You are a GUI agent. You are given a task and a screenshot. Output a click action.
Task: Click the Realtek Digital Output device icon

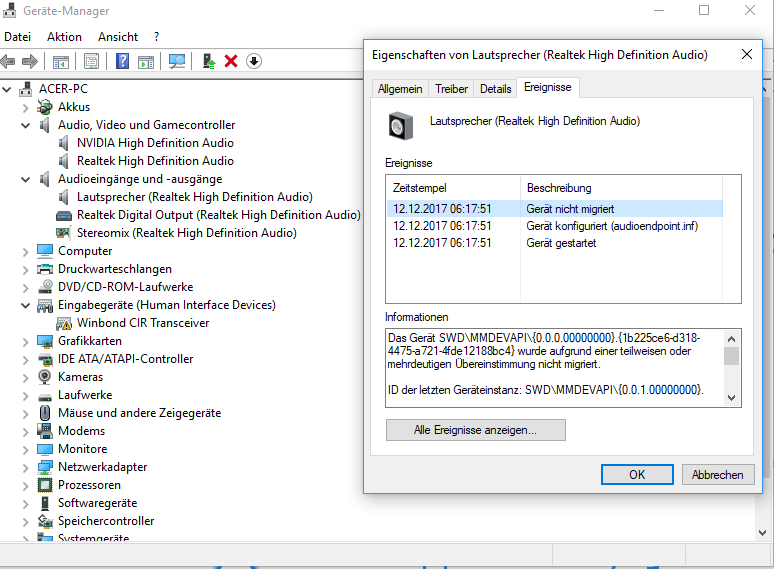(x=64, y=216)
